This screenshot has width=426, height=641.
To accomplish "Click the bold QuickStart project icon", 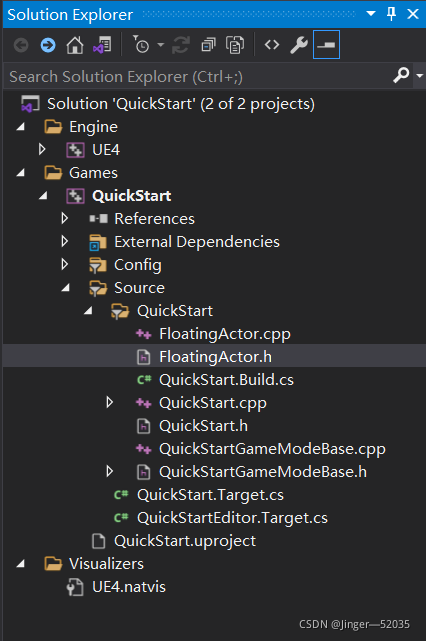I will coord(76,196).
